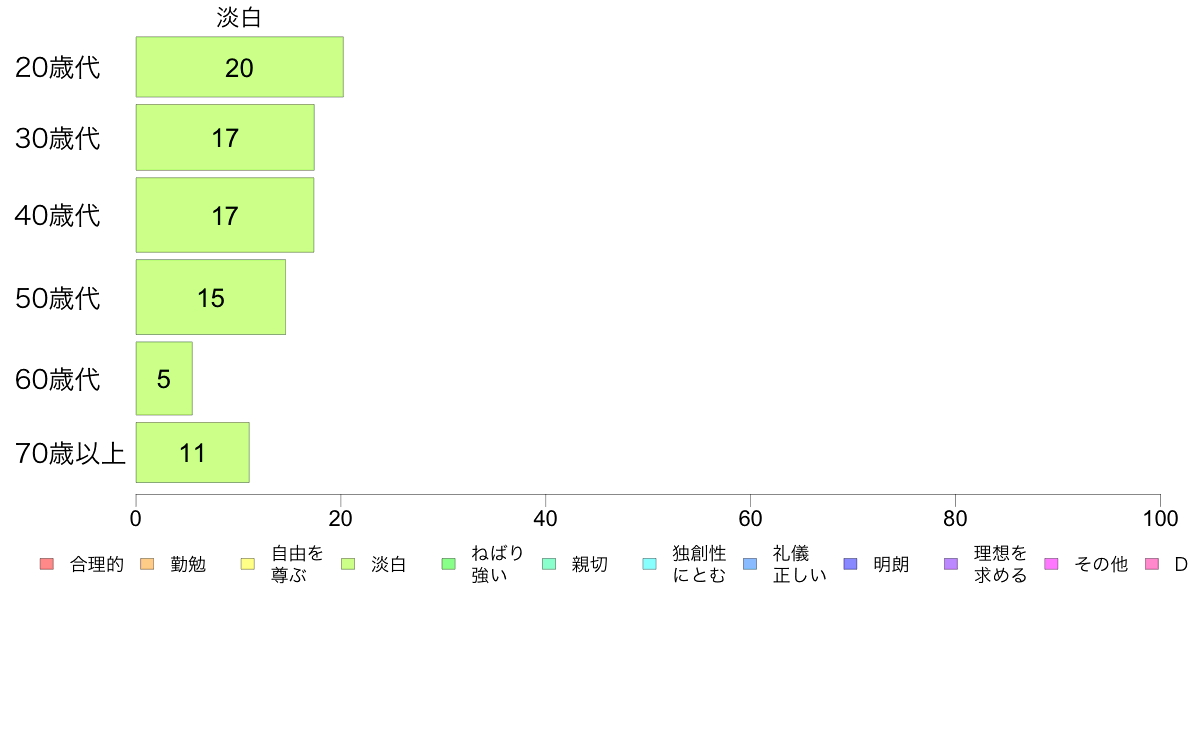The height and width of the screenshot is (736, 1188).
Task: Click the 独創性にとむ cyan legend swatch
Action: coord(649,564)
